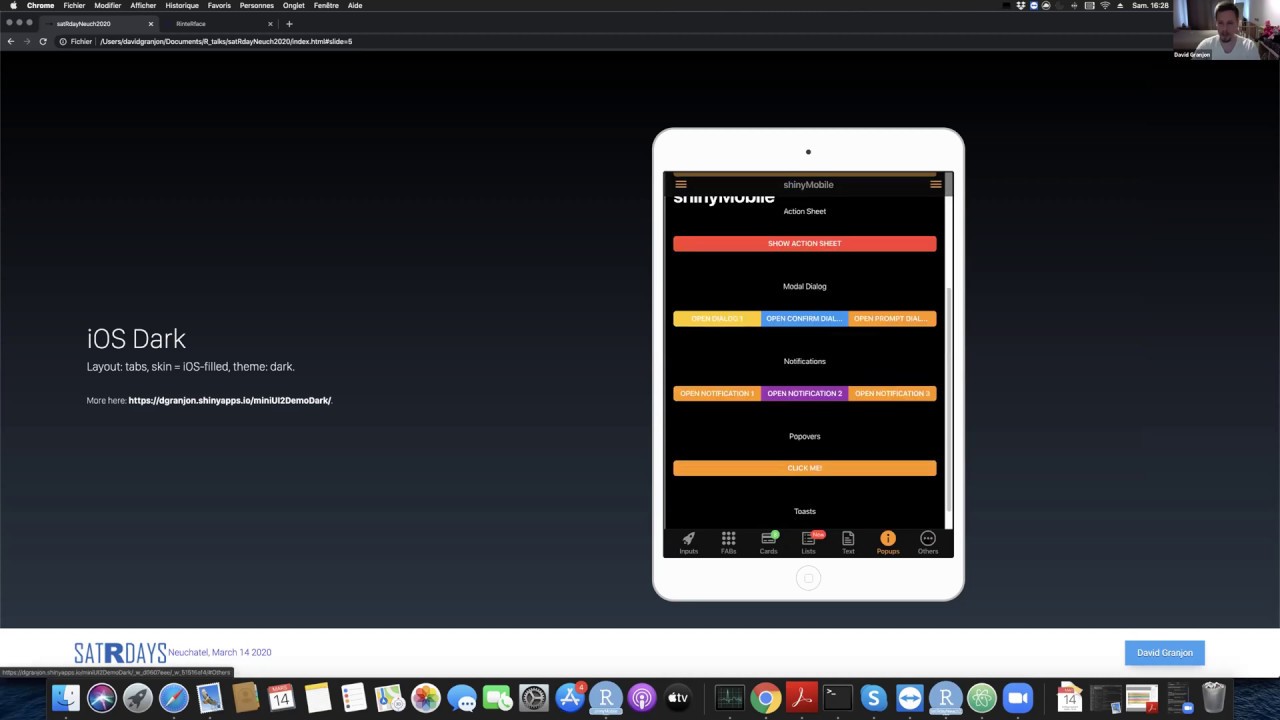Click OPEN NOTIFICATION 1 button
This screenshot has height=720, width=1280.
coord(716,393)
